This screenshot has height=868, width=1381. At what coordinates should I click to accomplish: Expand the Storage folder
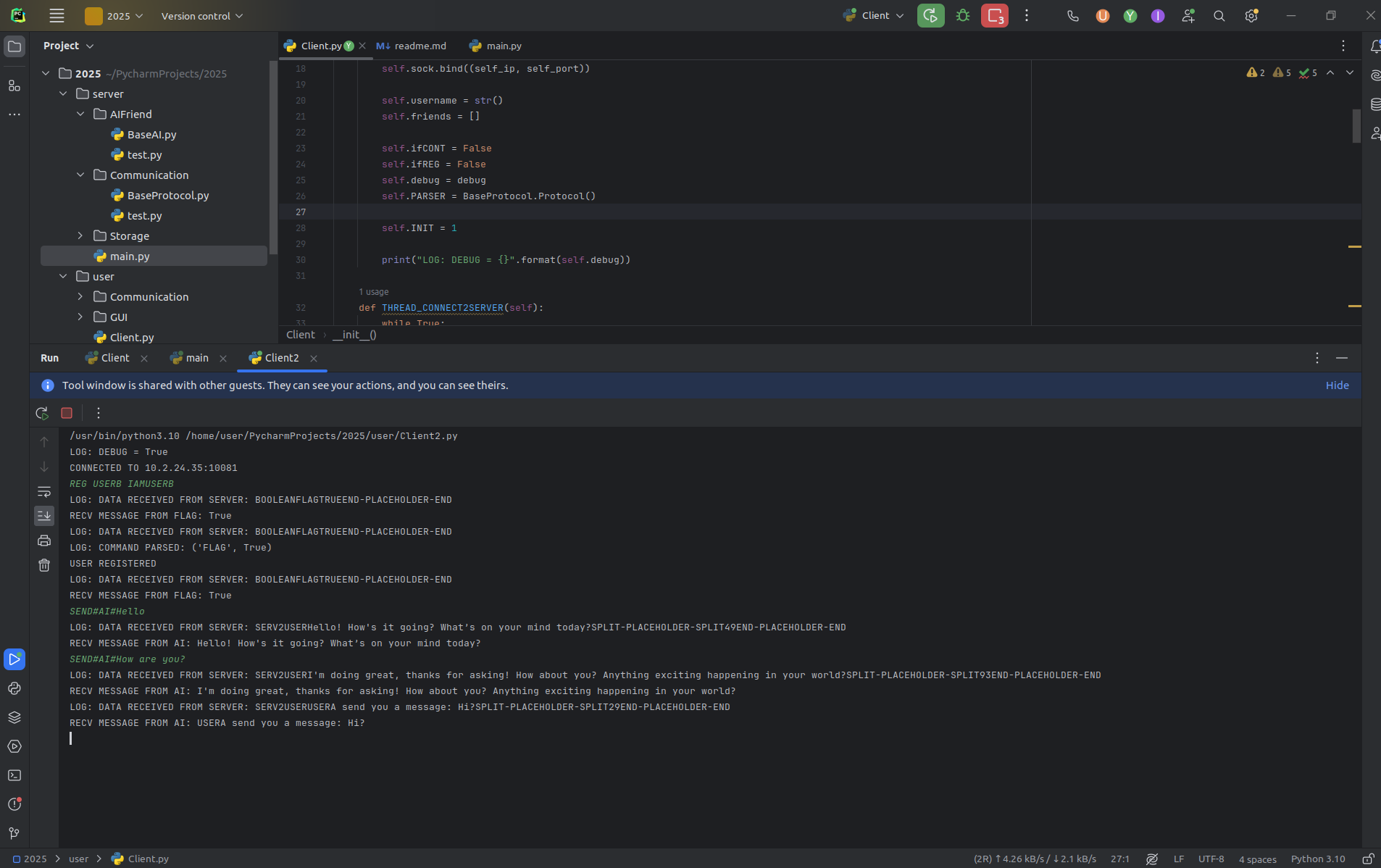[x=80, y=236]
